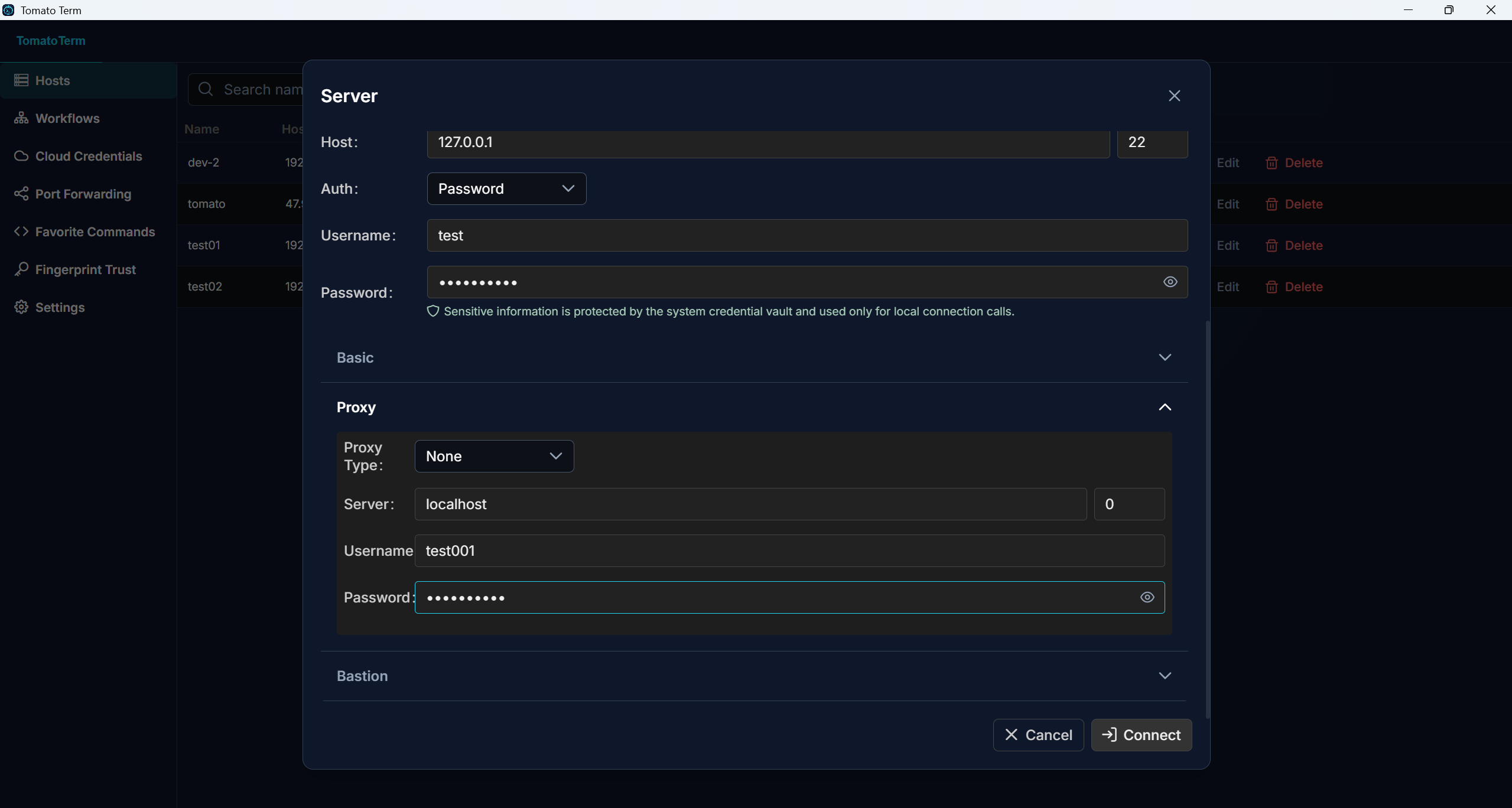Image resolution: width=1512 pixels, height=808 pixels.
Task: Click the Tomato Term title bar app icon
Action: (8, 10)
